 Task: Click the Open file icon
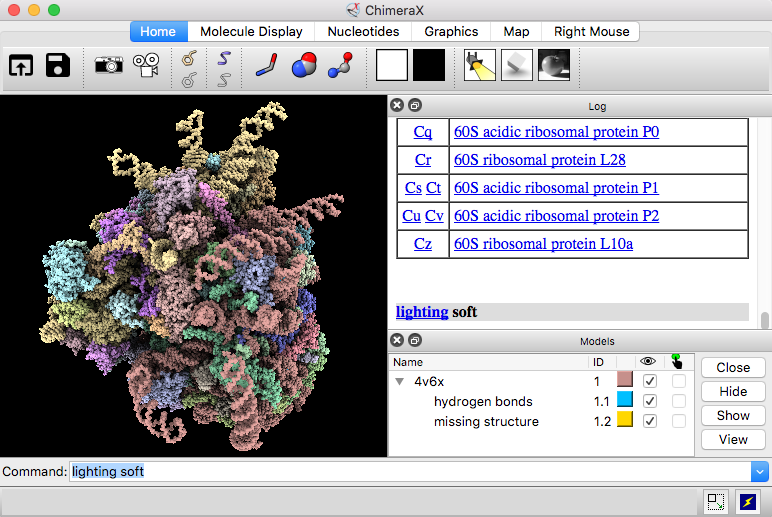point(21,65)
